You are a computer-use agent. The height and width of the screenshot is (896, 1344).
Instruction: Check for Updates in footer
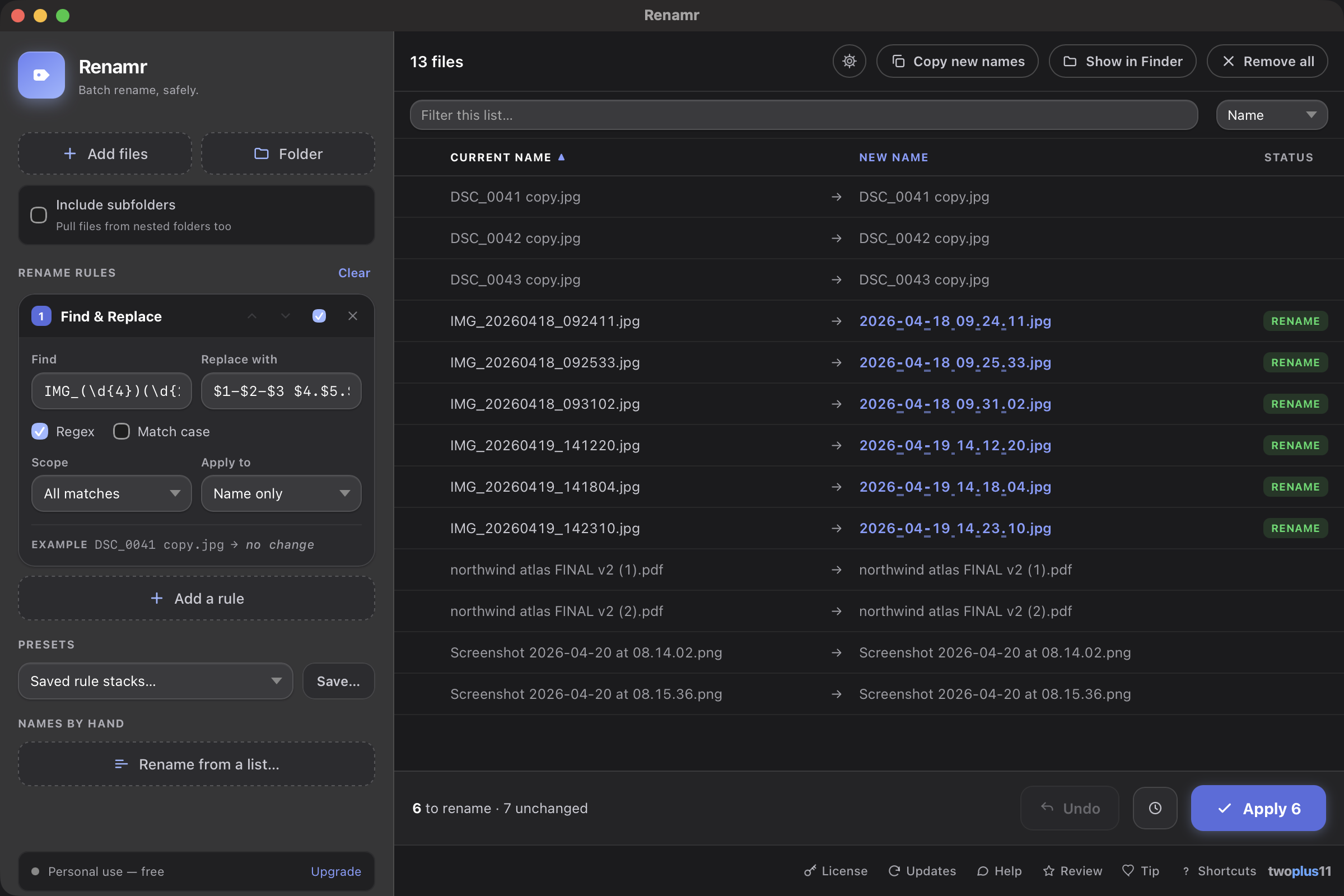coord(922,871)
